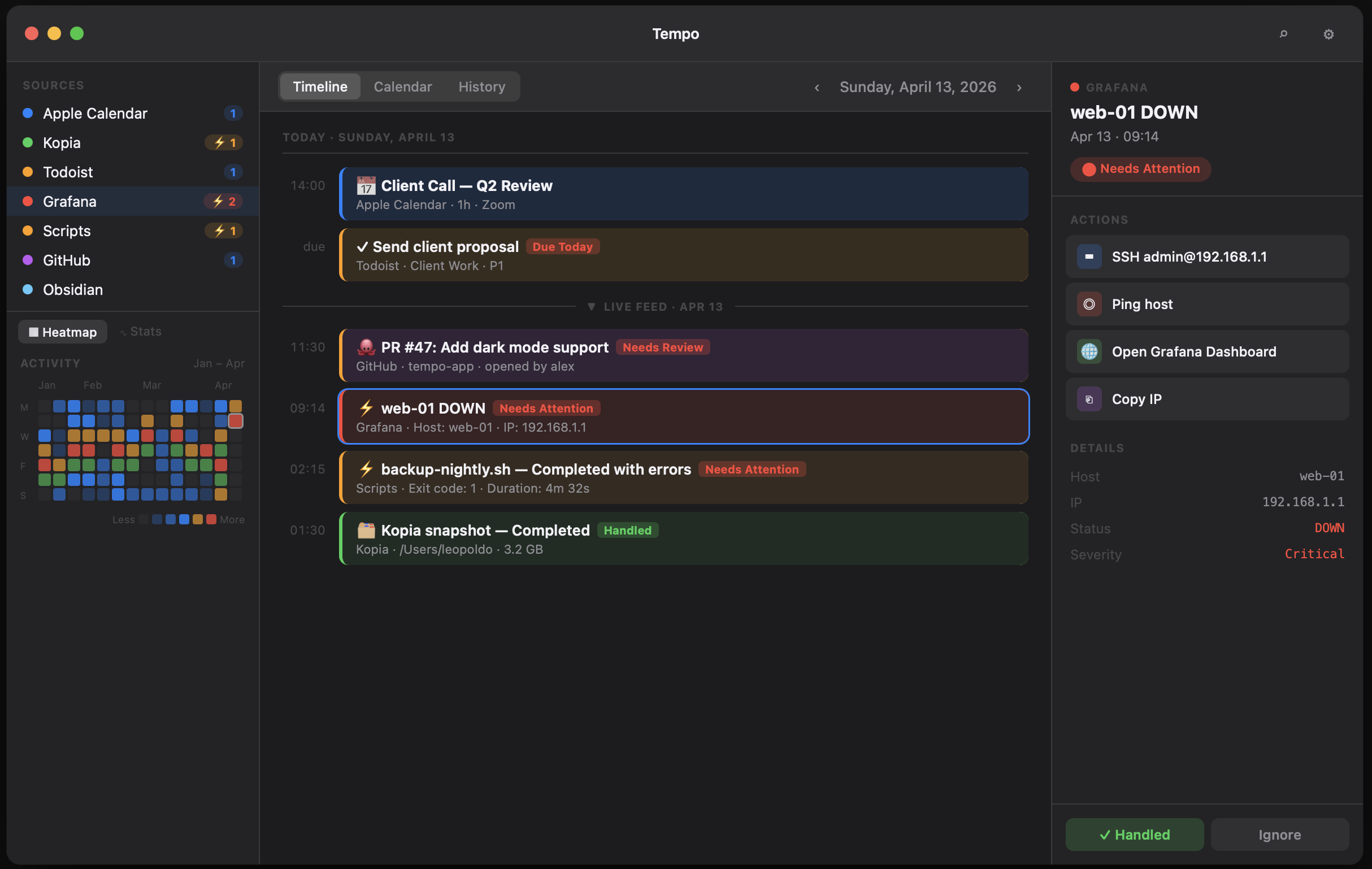Click the SSH terminal icon in actions
Viewport: 1372px width, 869px height.
(1089, 257)
